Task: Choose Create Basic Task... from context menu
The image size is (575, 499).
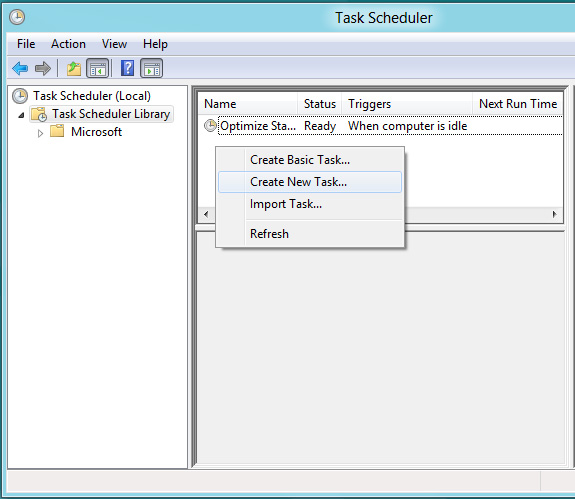Action: pos(310,160)
